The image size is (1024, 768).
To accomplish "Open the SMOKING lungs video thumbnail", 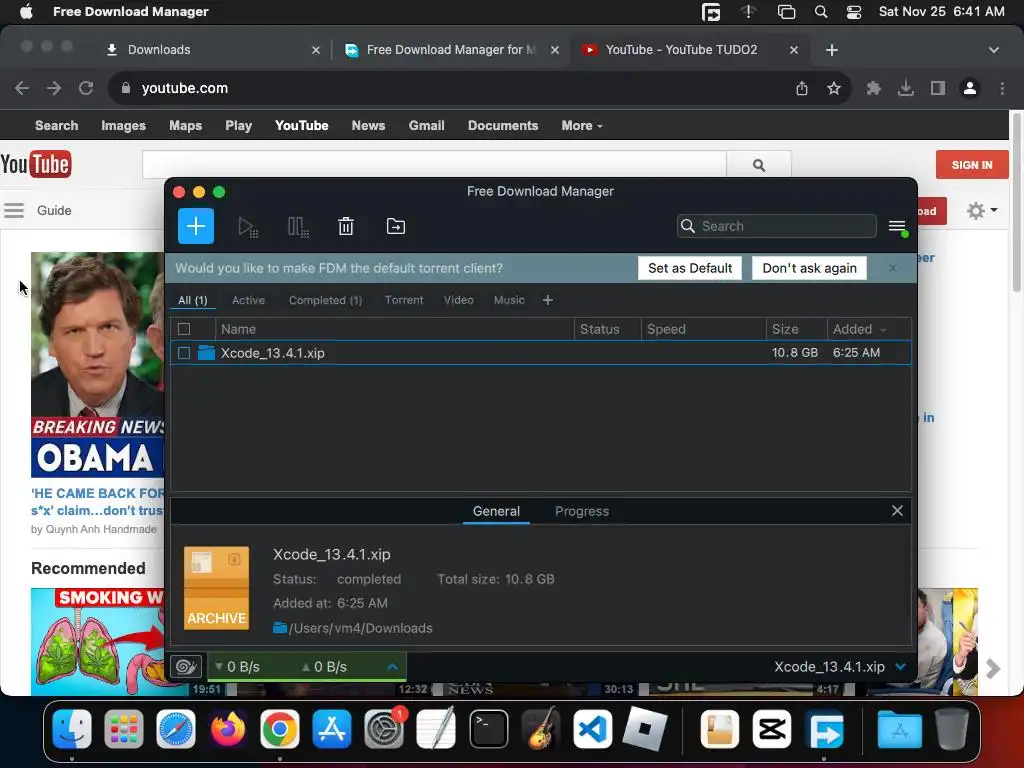I will (x=97, y=642).
